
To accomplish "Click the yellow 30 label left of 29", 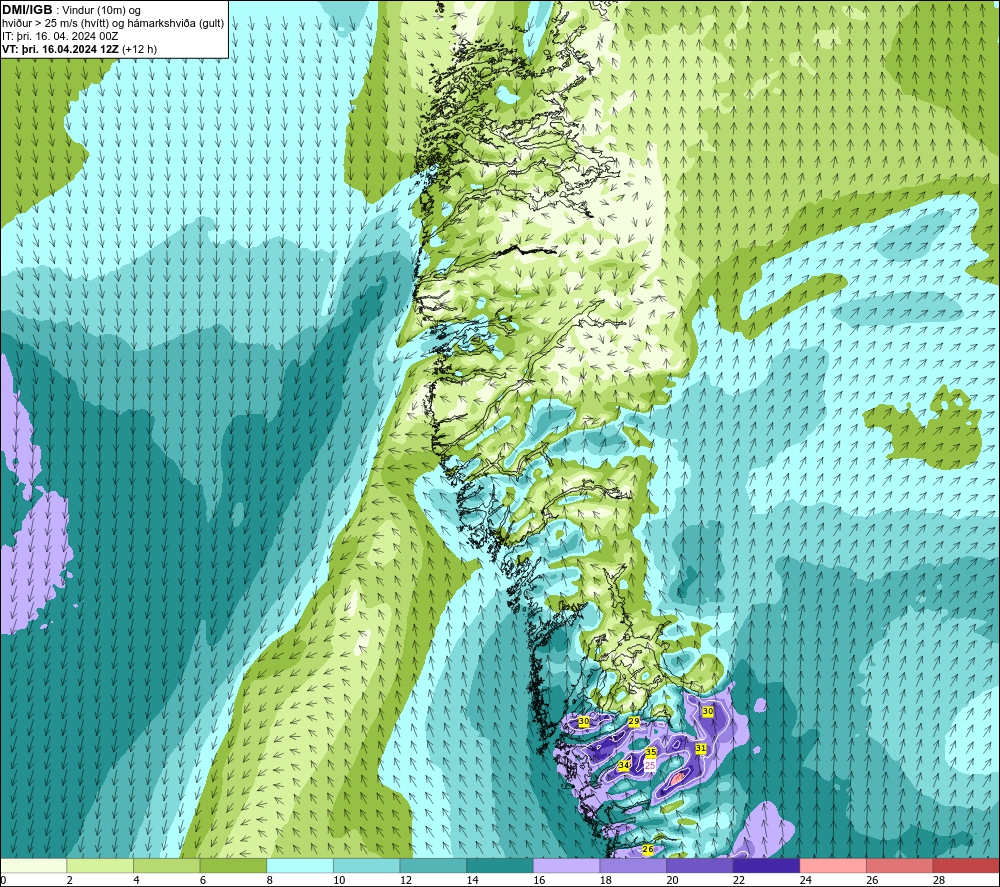I will (x=583, y=721).
